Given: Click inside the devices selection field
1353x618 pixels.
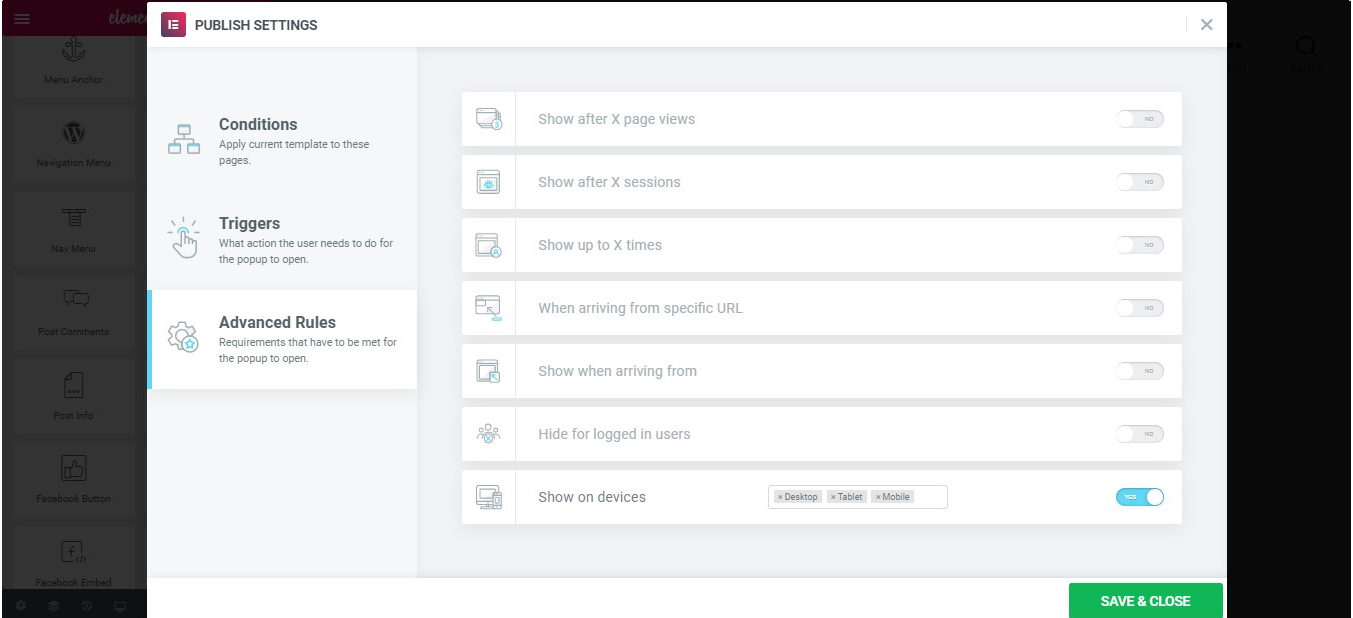Looking at the screenshot, I should (858, 497).
